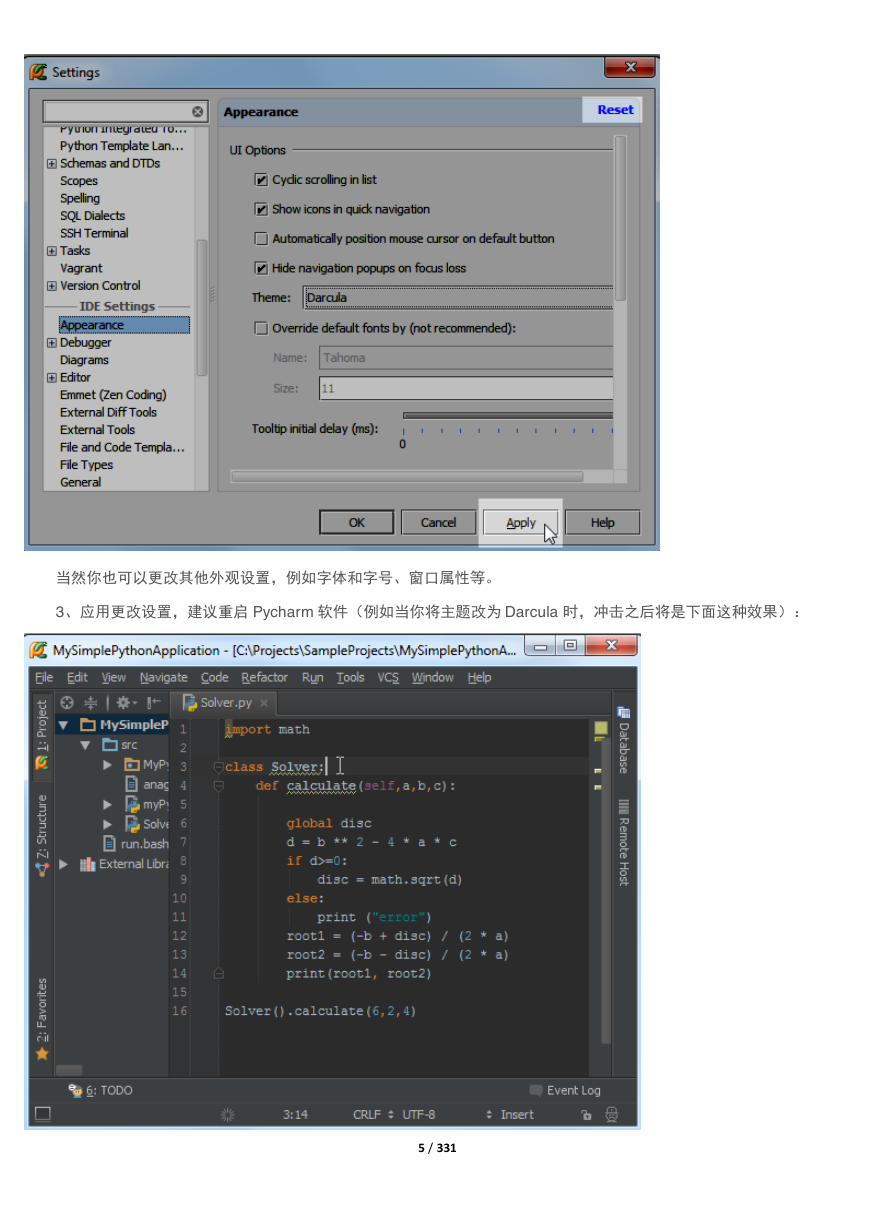Collapse the MySimpleP project root node
The width and height of the screenshot is (869, 1229).
click(x=64, y=725)
